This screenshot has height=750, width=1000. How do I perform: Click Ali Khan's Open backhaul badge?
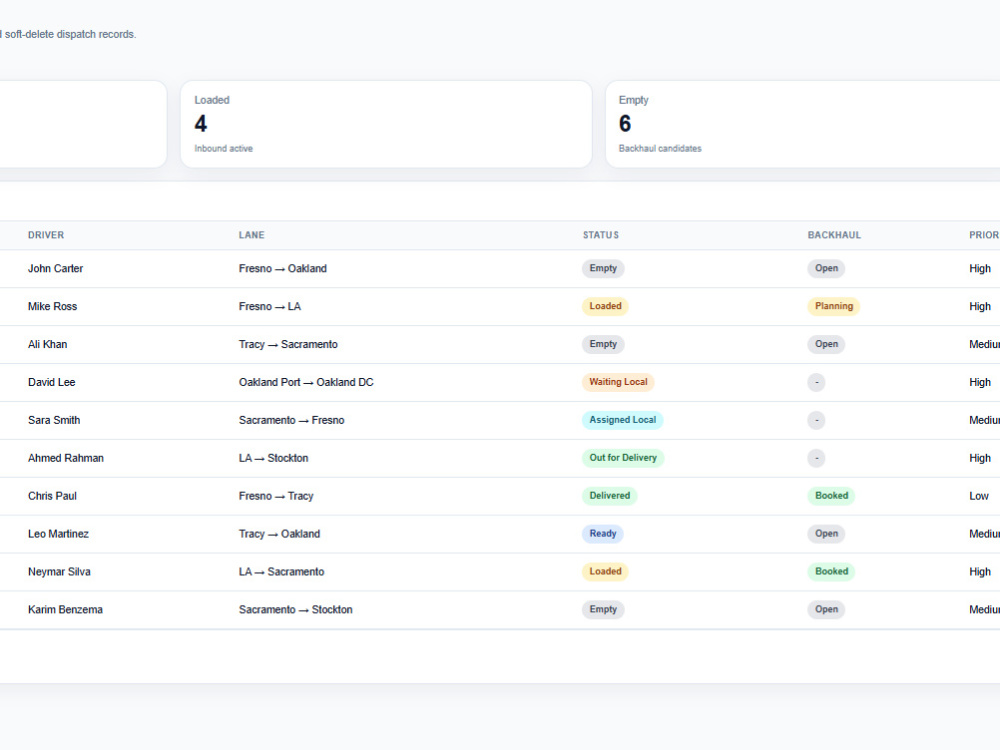pyautogui.click(x=827, y=344)
